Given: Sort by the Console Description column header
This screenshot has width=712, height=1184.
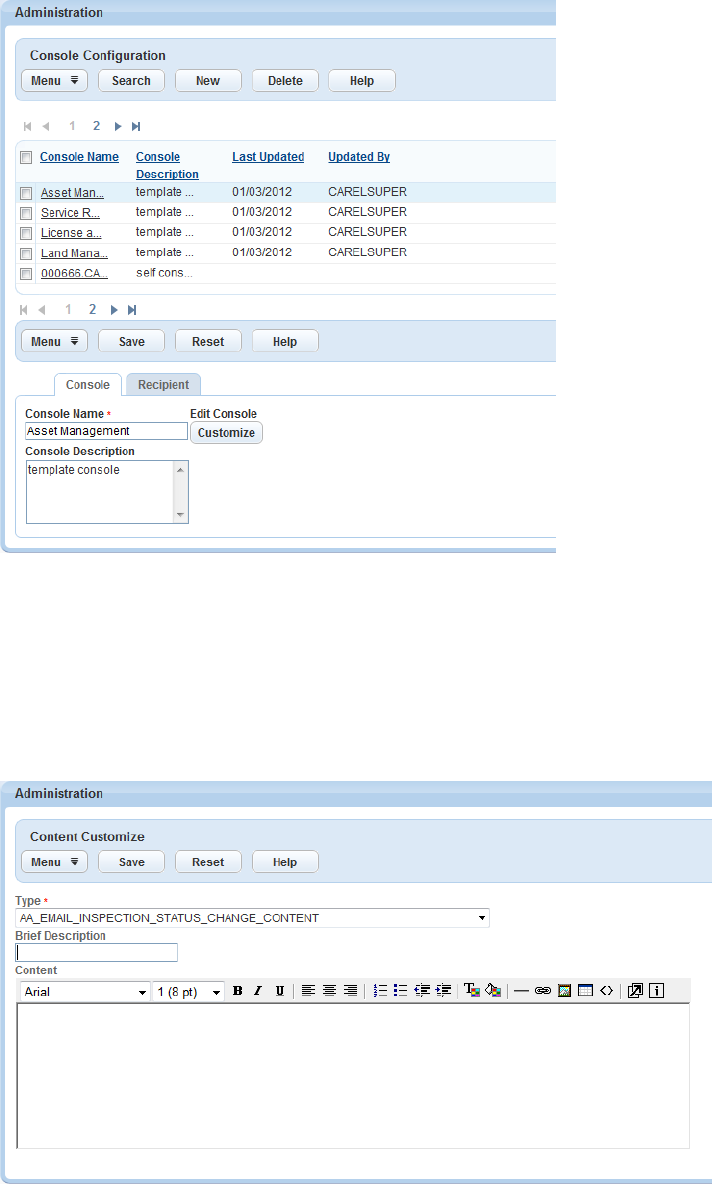Looking at the screenshot, I should pos(167,165).
